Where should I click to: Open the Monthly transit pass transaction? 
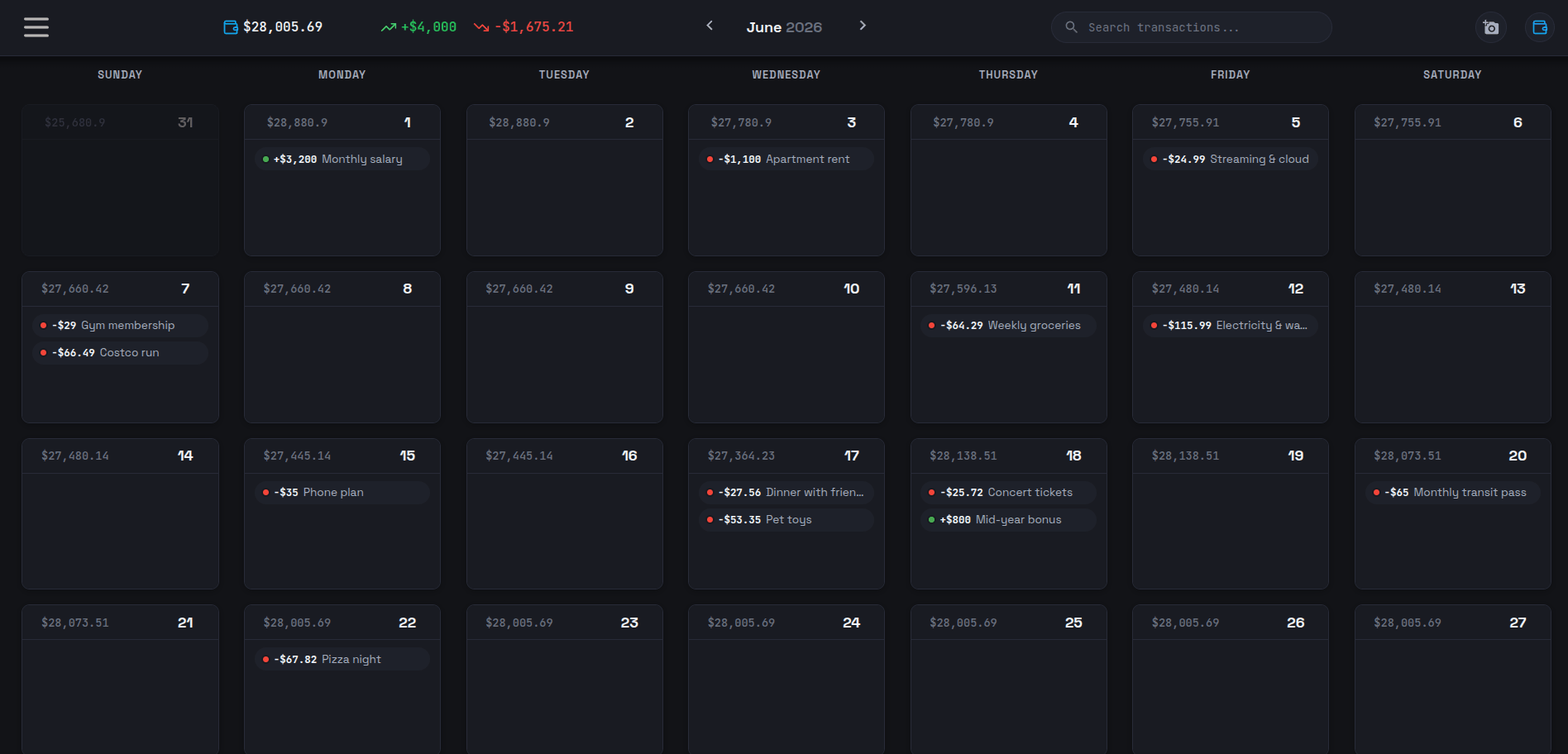point(1452,493)
